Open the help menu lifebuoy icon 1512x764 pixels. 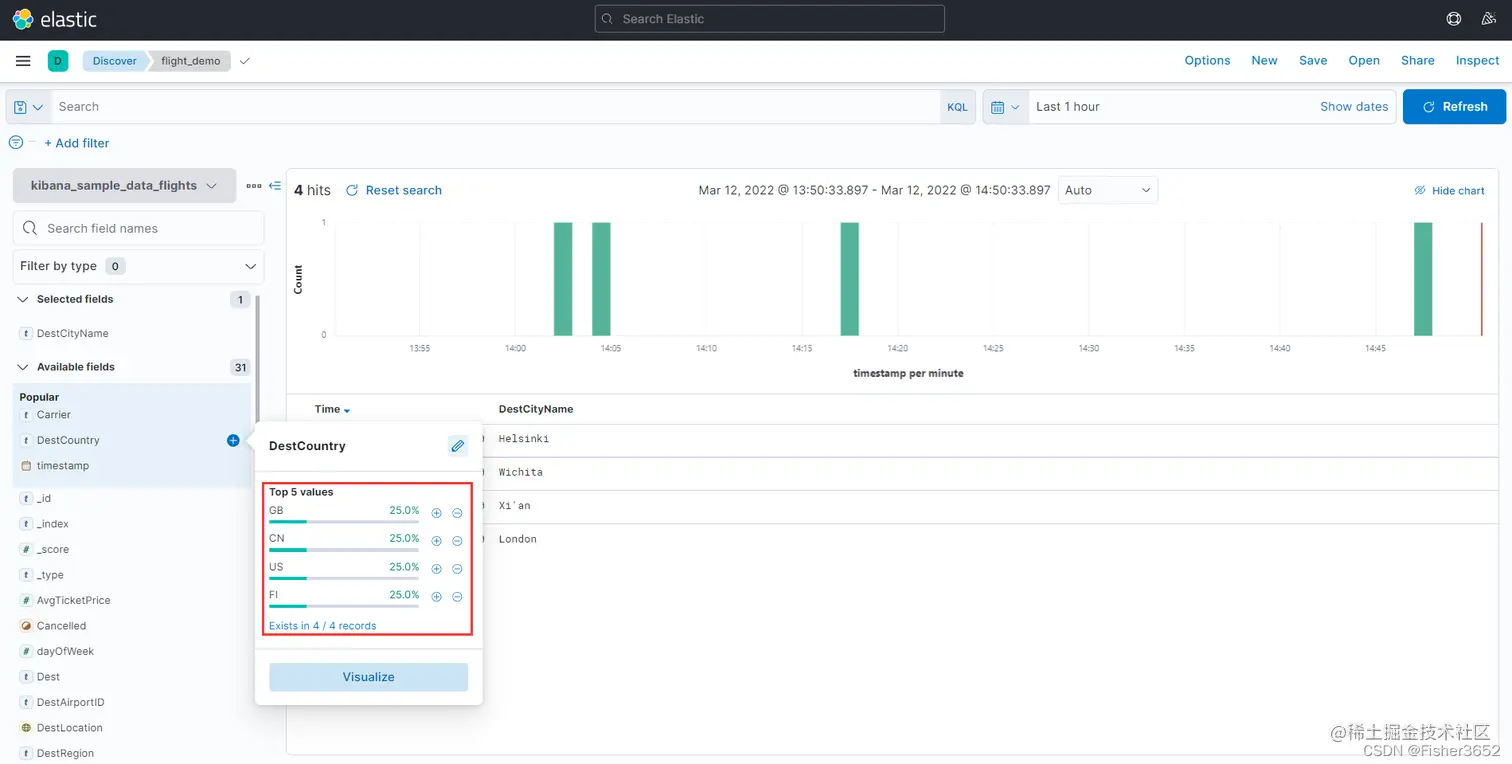pos(1454,19)
